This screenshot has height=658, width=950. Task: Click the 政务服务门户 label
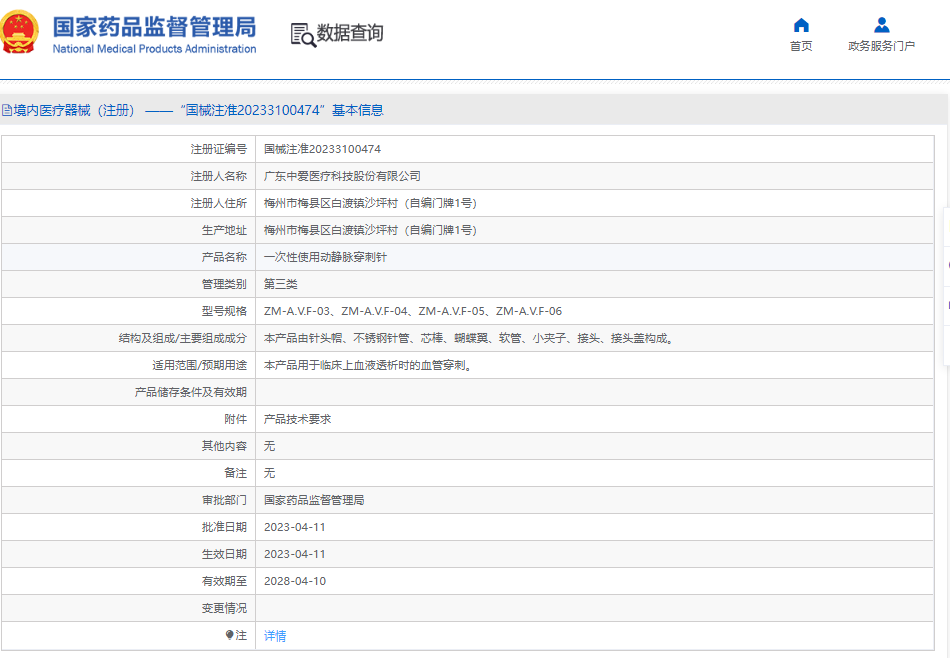(x=882, y=46)
